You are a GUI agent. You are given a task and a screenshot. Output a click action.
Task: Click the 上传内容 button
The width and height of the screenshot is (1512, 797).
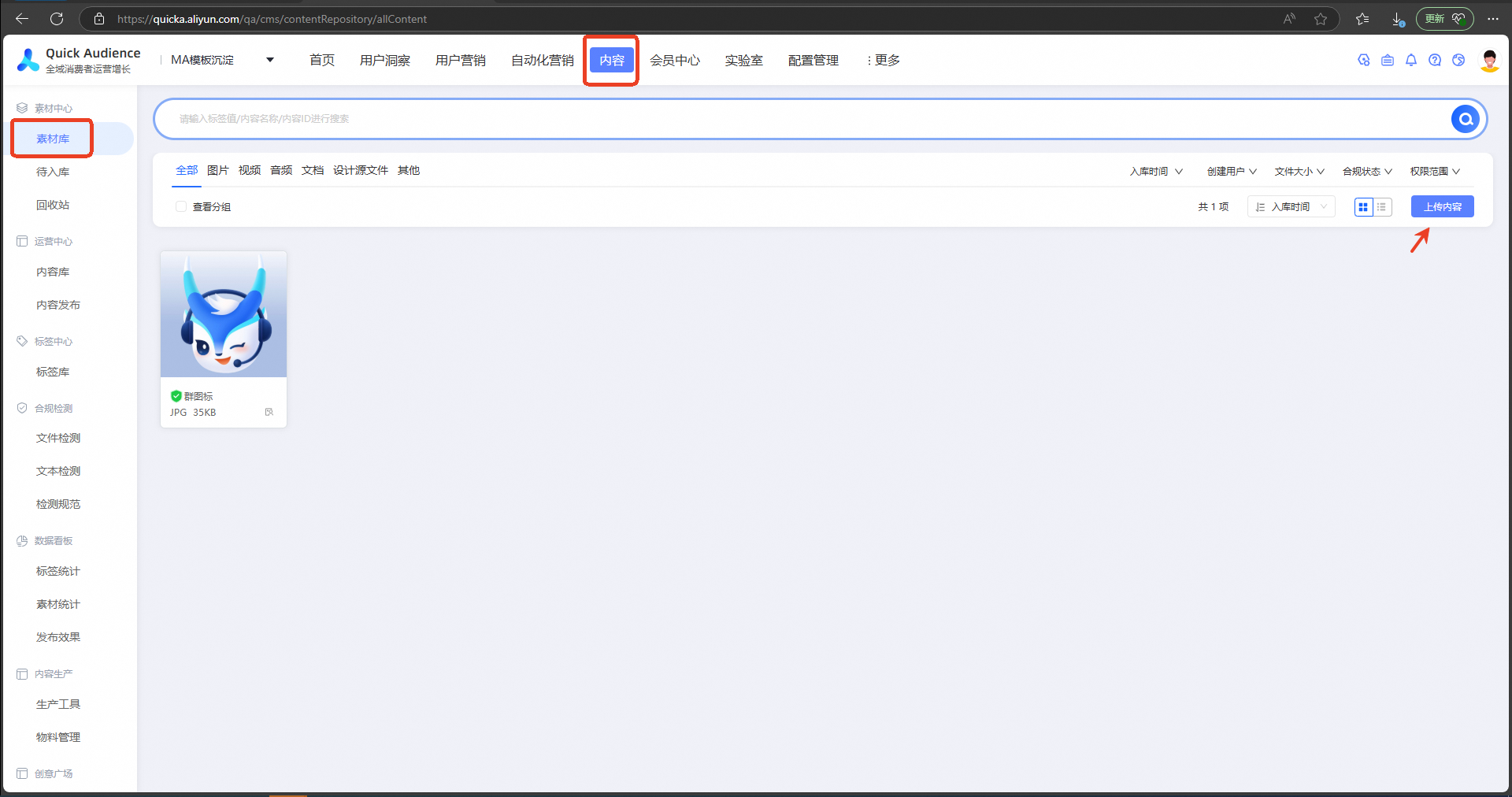coord(1443,206)
